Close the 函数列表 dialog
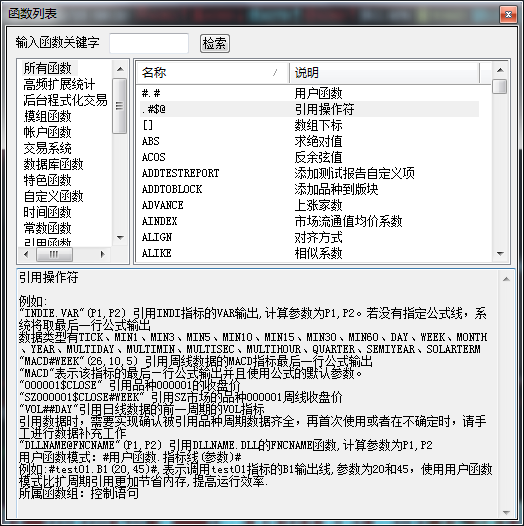Viewport: 524px width, 526px height. click(508, 14)
